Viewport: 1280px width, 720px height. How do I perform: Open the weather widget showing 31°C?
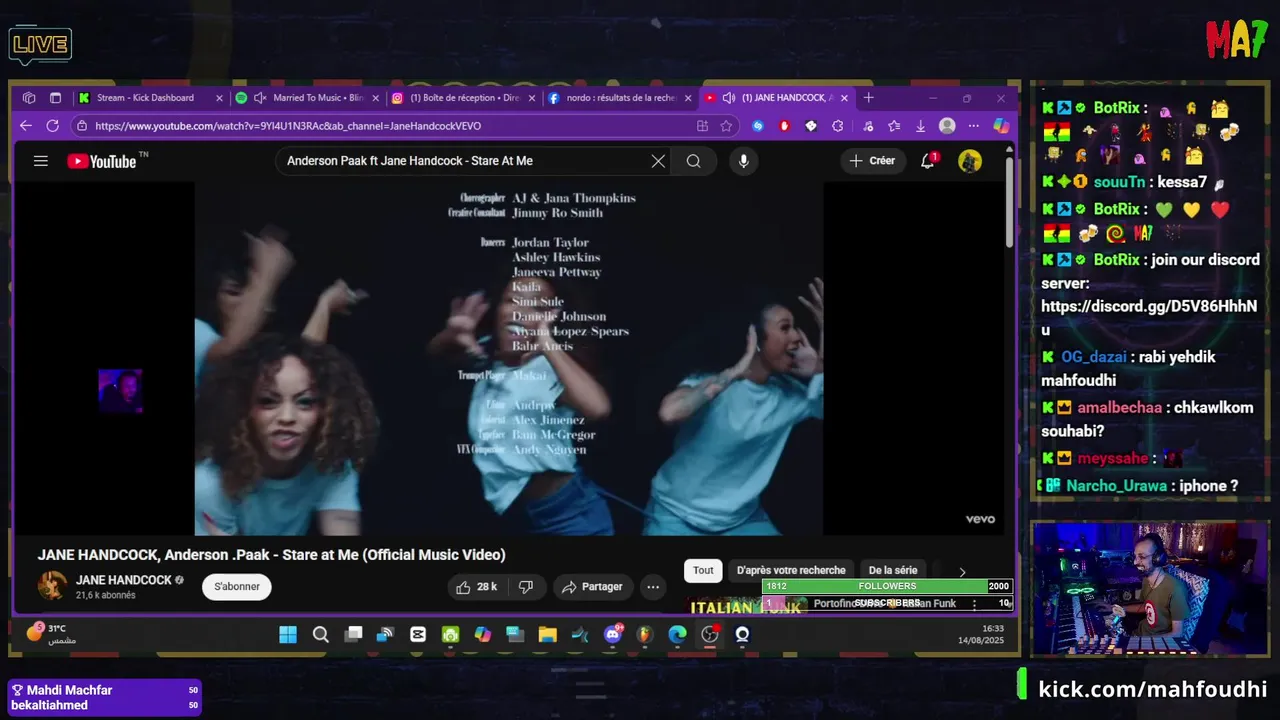tap(49, 634)
